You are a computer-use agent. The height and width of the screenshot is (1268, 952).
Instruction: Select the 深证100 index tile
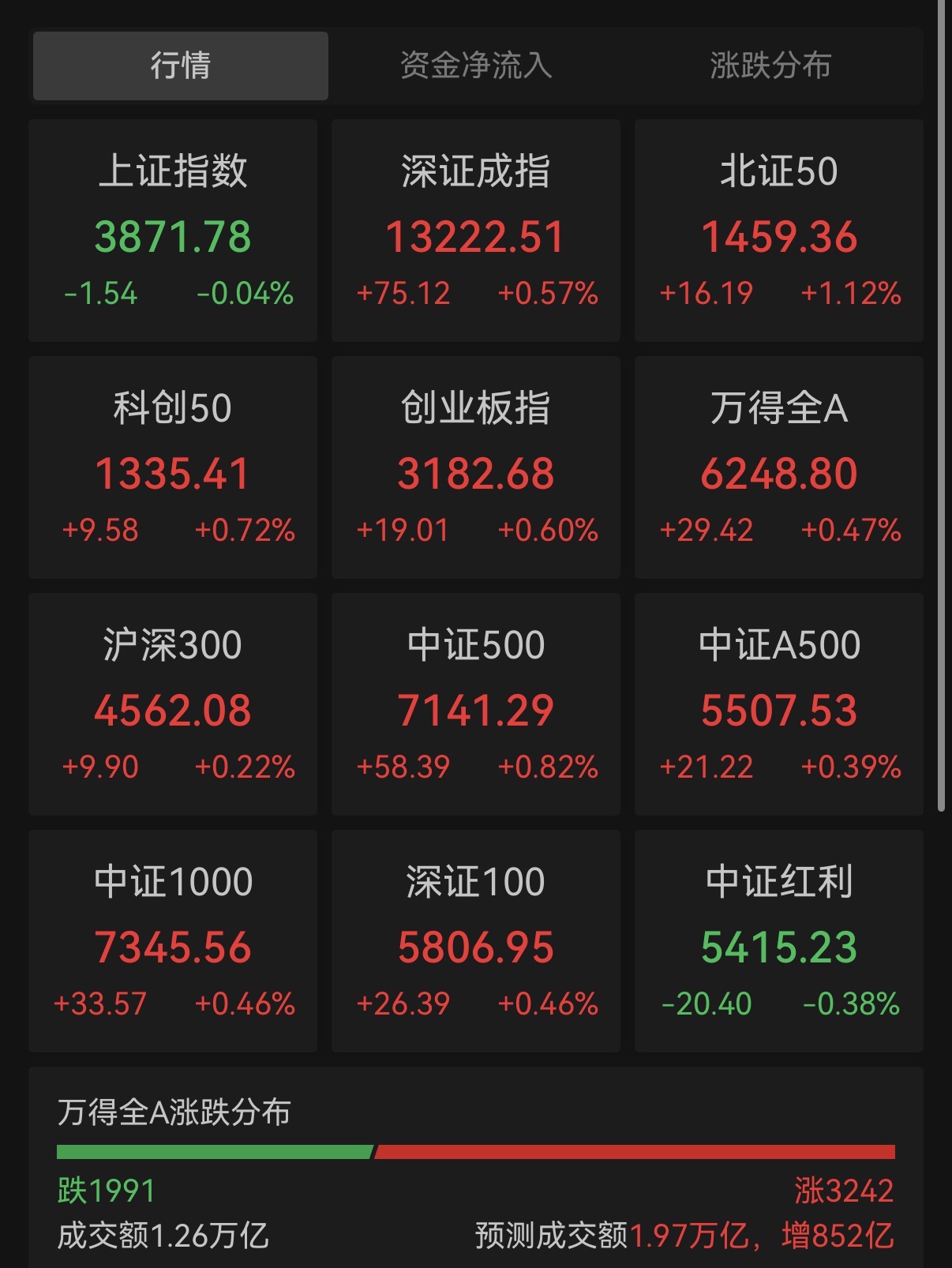[476, 941]
